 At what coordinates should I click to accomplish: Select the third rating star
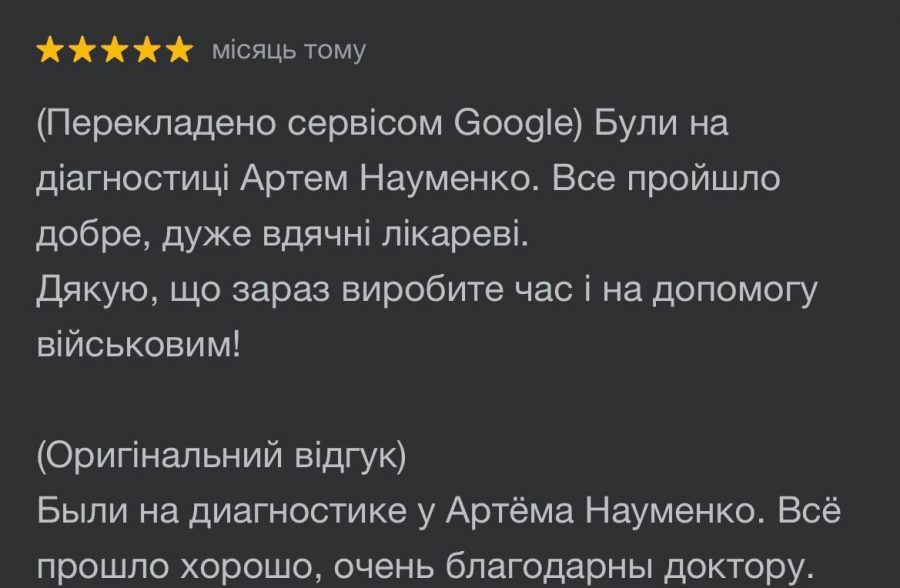pos(115,51)
